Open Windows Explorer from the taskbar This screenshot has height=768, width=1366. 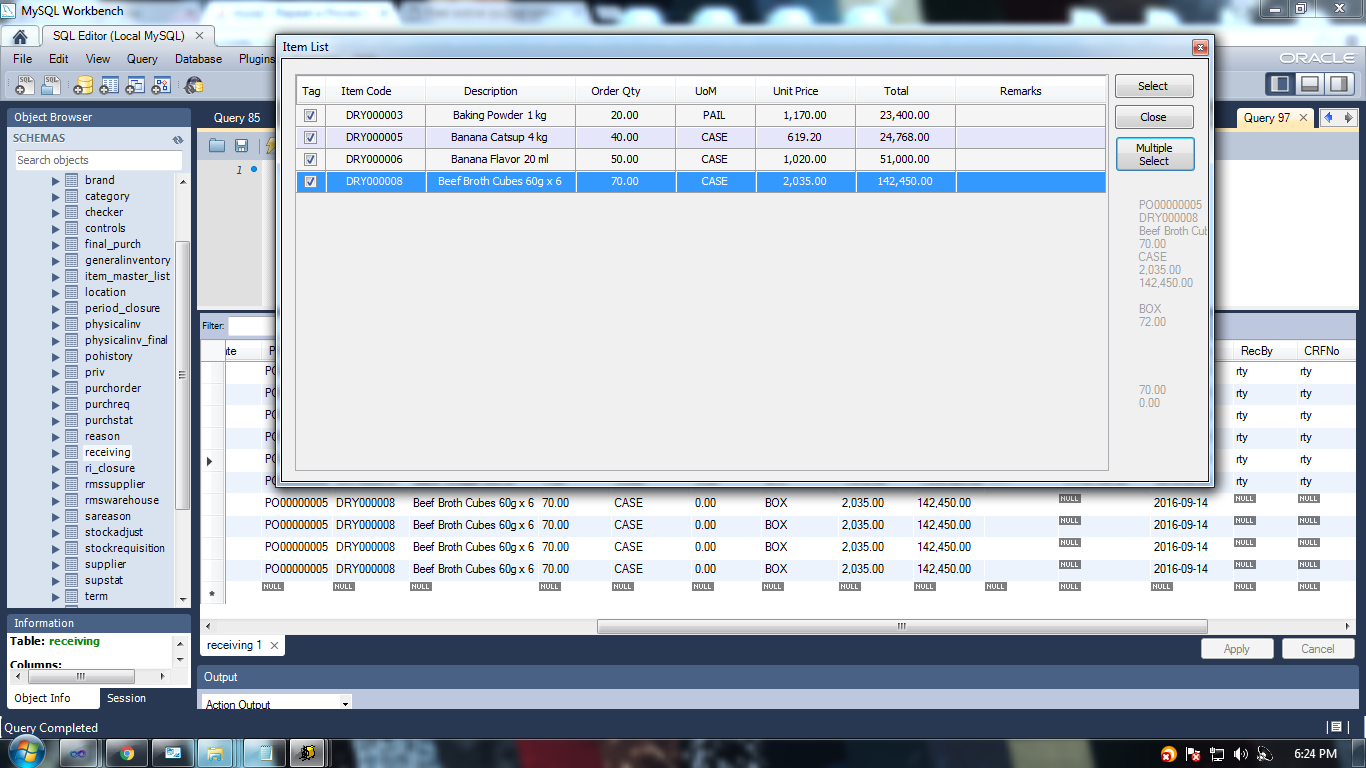(x=215, y=753)
